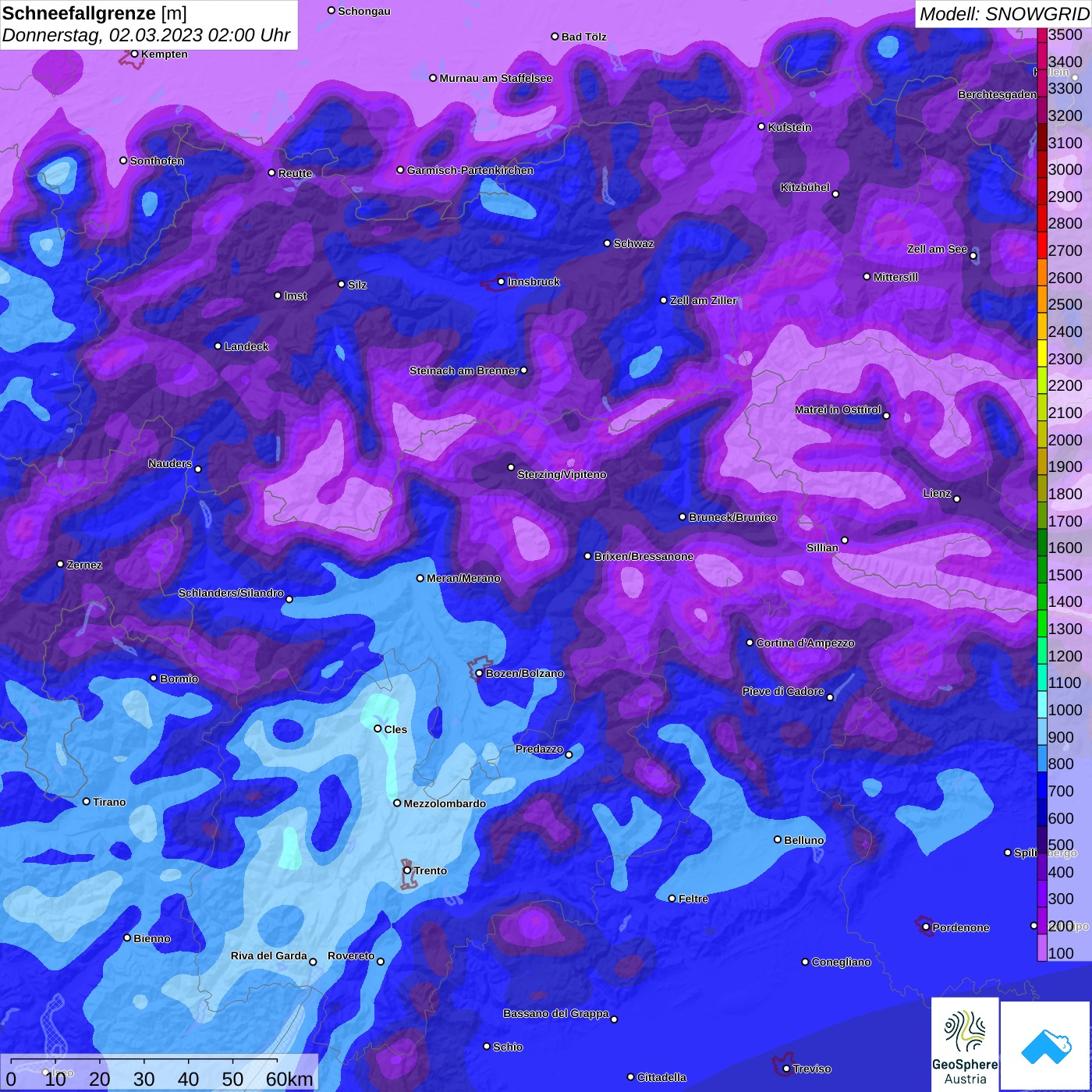Click the Meran/Merano label
This screenshot has width=1092, height=1092.
(464, 578)
